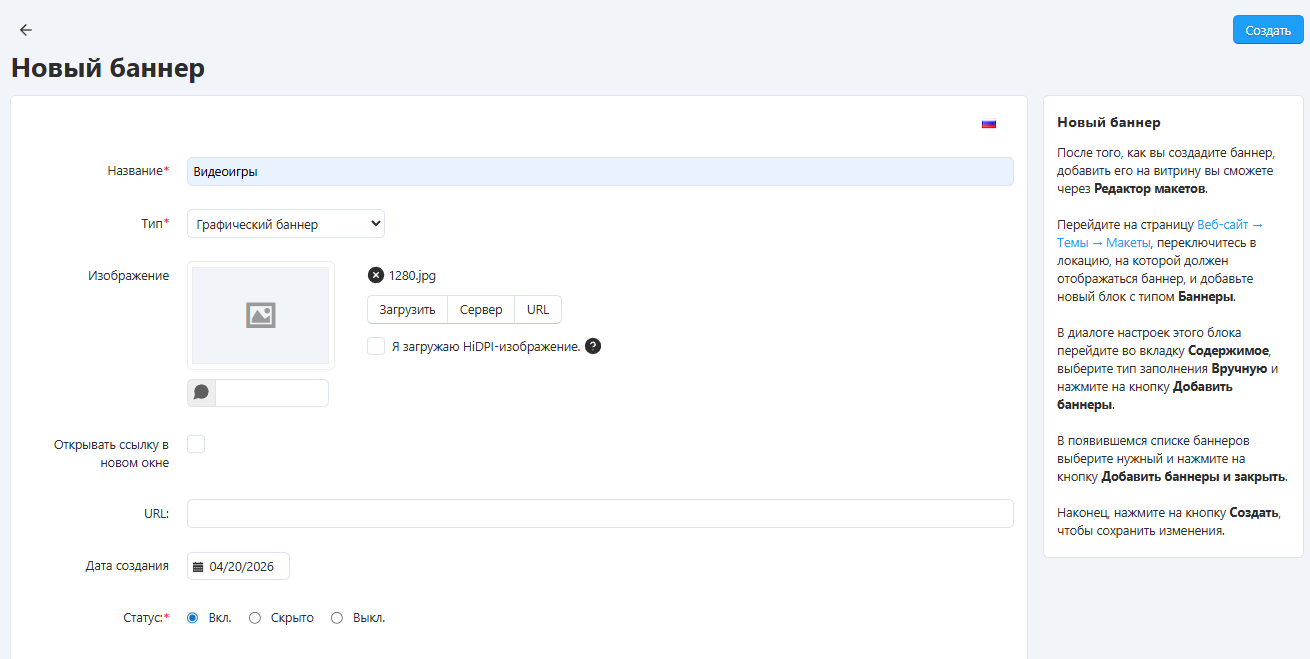This screenshot has width=1310, height=659.
Task: Select the Выкл. status radio button
Action: (x=337, y=618)
